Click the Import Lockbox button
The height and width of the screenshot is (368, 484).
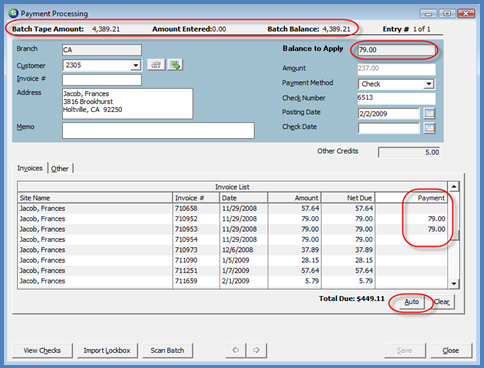click(x=107, y=350)
